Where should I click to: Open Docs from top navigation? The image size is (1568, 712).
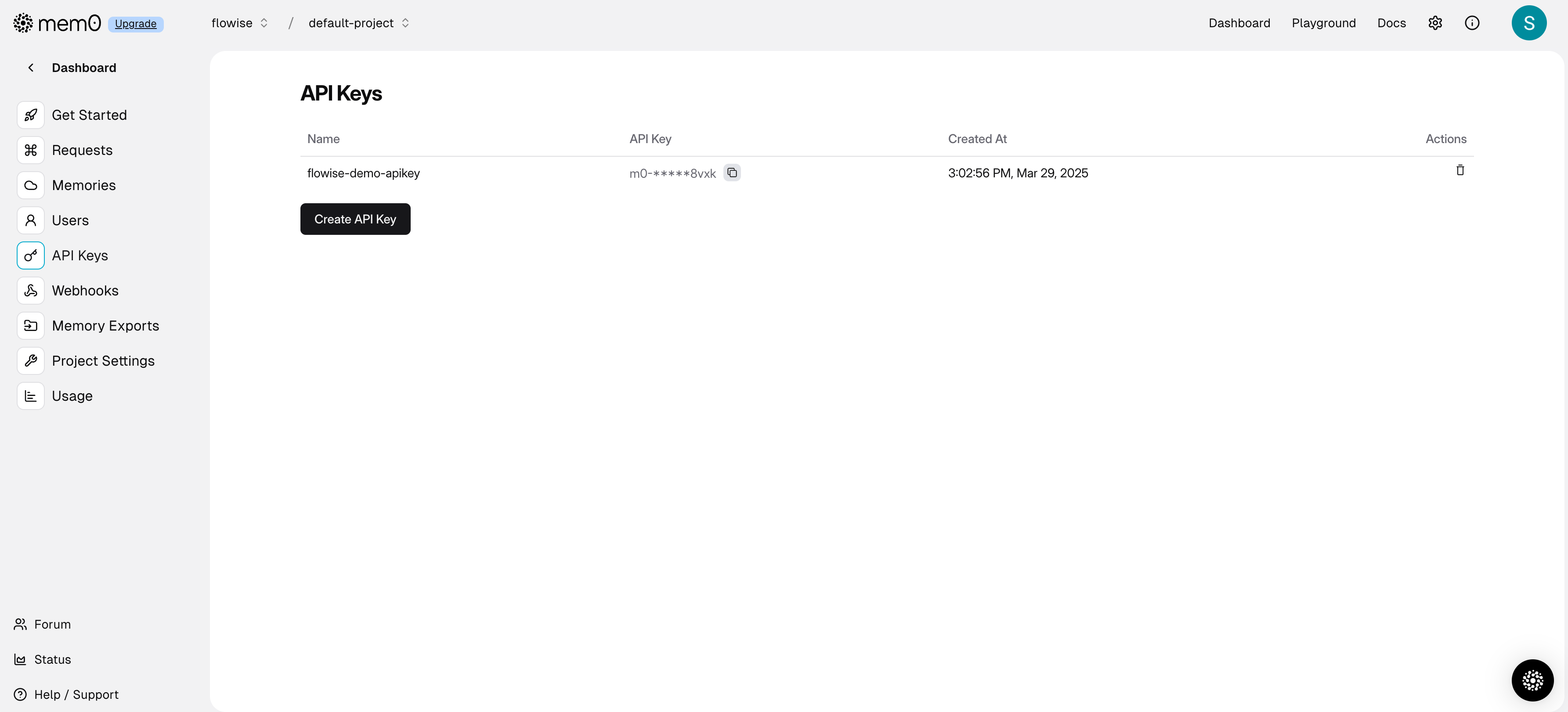pyautogui.click(x=1391, y=23)
